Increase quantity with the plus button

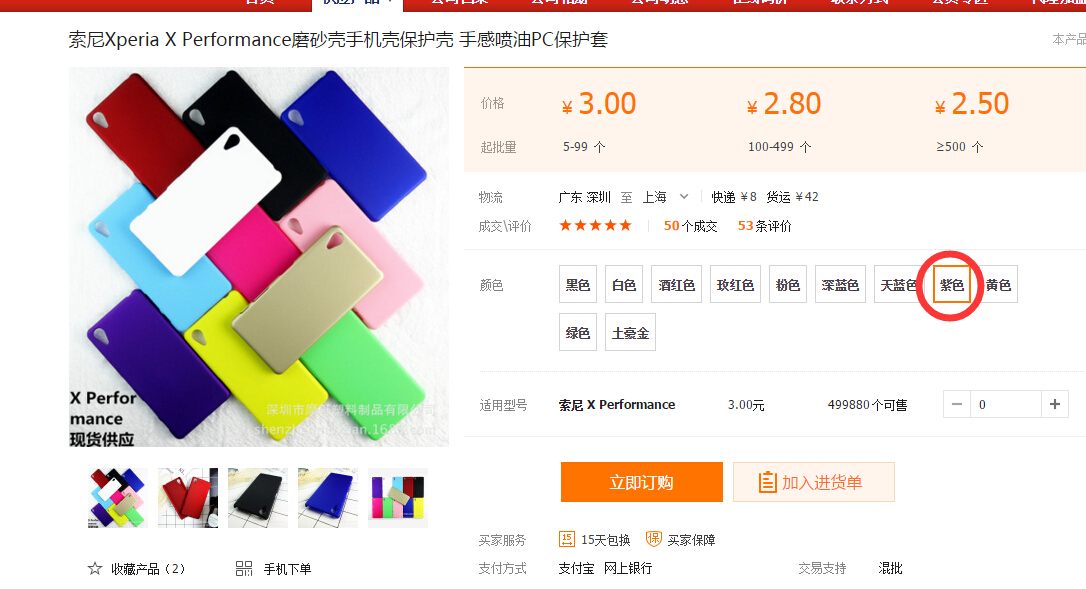pyautogui.click(x=1055, y=404)
